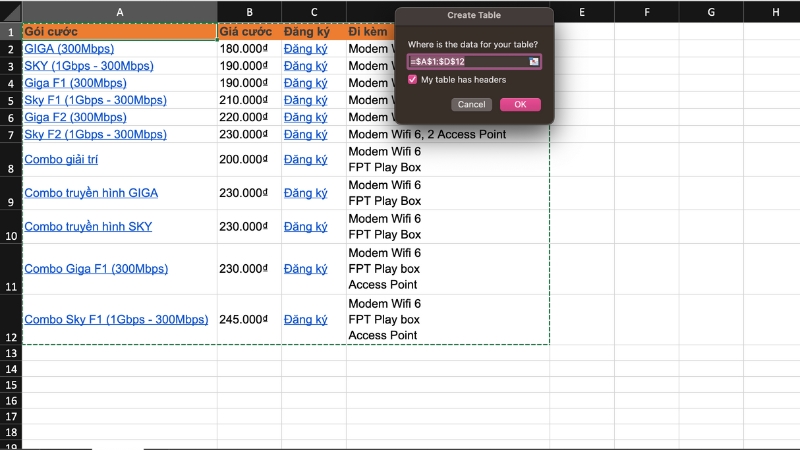Cancel the Create Table dialog
Image resolution: width=800 pixels, height=450 pixels.
click(471, 104)
